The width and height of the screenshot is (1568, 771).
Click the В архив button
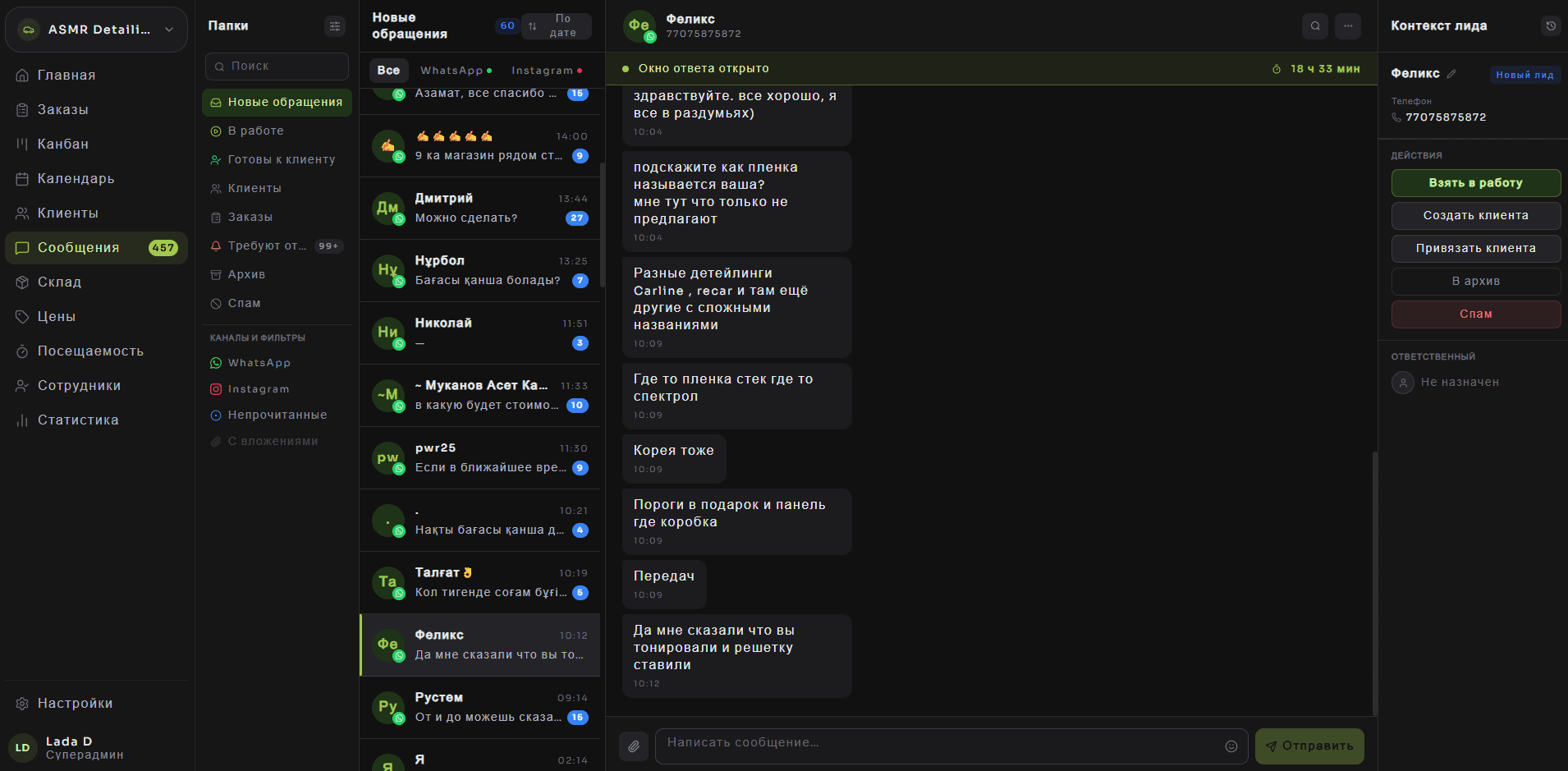click(x=1476, y=282)
